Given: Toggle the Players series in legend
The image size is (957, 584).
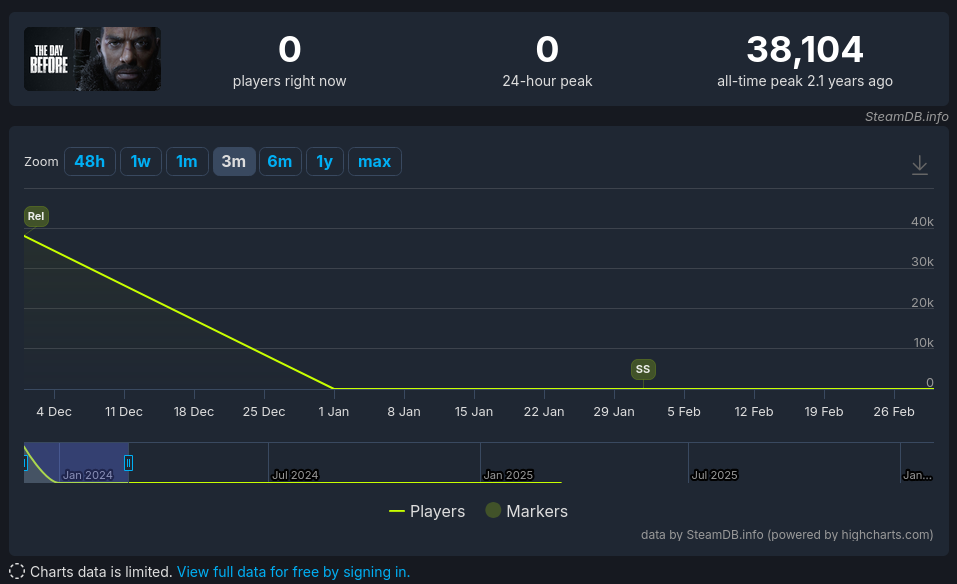Looking at the screenshot, I should (x=427, y=511).
